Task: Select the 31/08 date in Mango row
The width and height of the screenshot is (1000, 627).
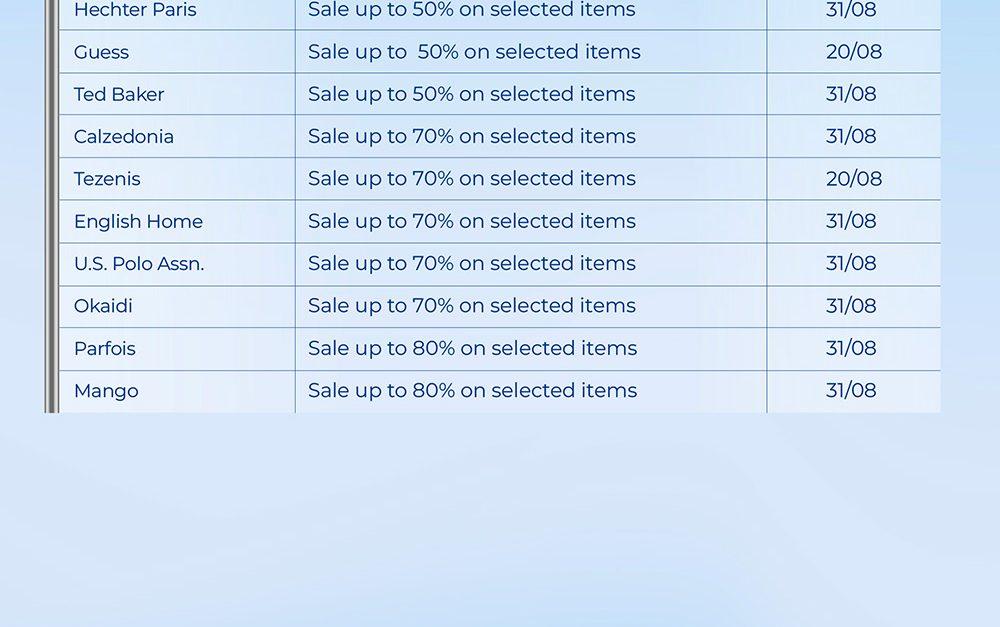Action: (x=851, y=391)
